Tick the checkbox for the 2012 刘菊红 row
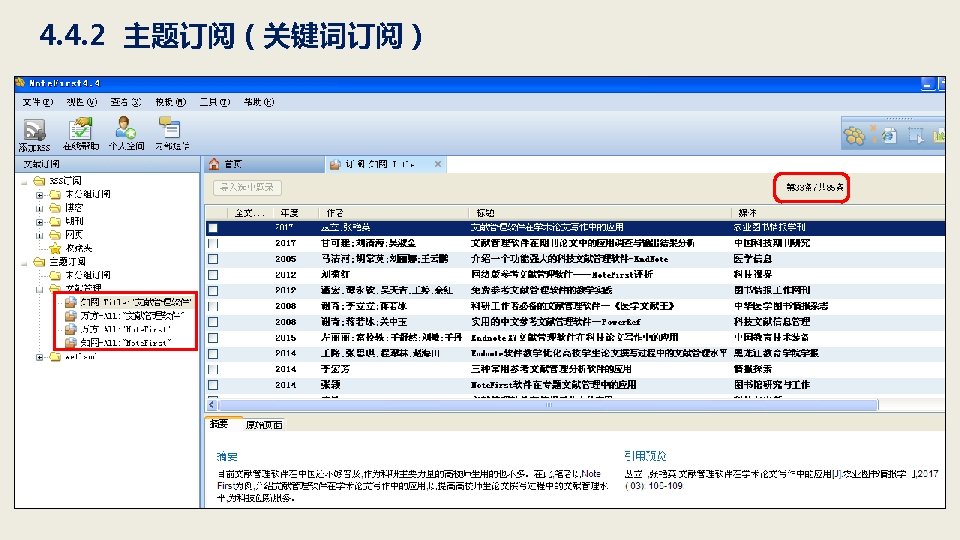 [x=213, y=275]
